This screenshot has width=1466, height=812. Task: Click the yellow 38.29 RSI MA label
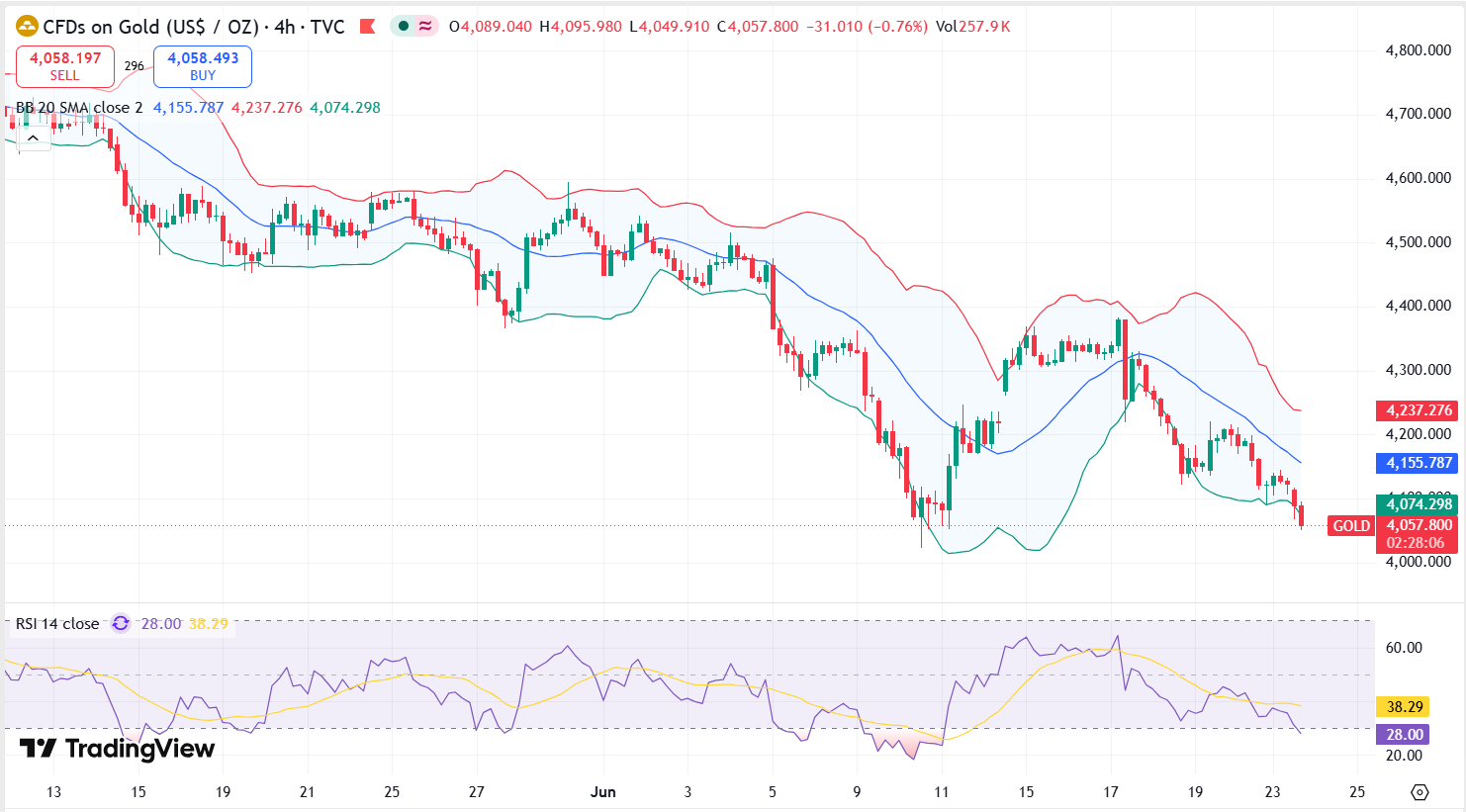1404,707
